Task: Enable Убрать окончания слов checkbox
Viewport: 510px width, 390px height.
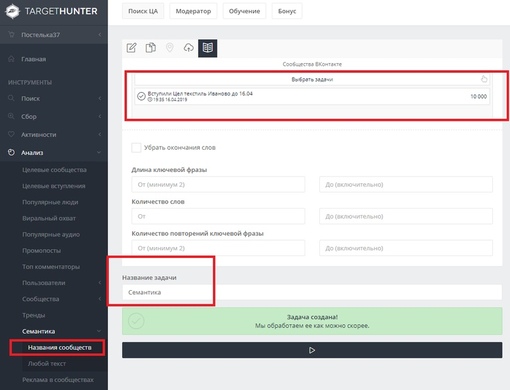Action: click(136, 147)
